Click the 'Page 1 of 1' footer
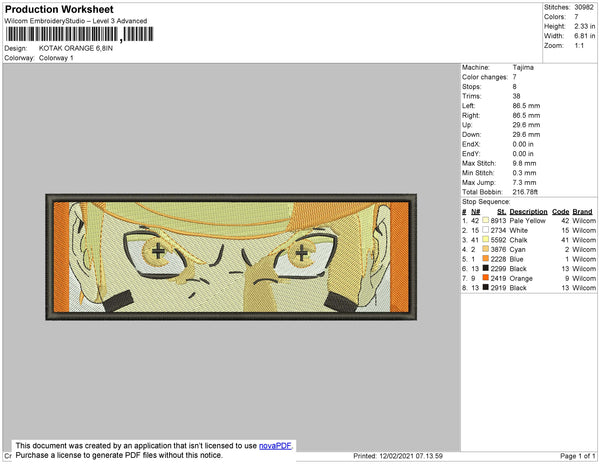The height and width of the screenshot is (464, 600). 578,456
